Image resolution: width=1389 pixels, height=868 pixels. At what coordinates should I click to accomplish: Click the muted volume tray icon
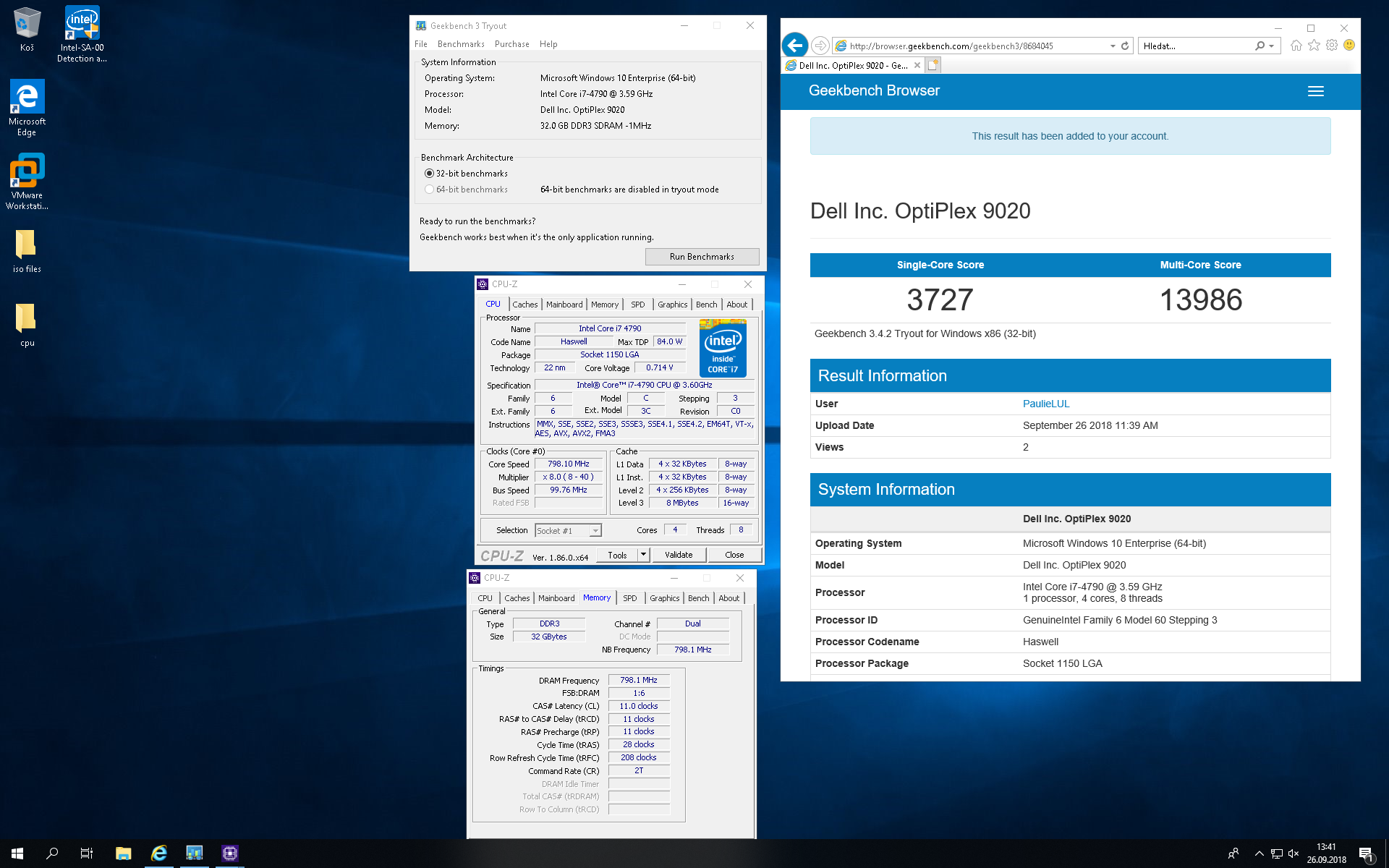pyautogui.click(x=1294, y=854)
